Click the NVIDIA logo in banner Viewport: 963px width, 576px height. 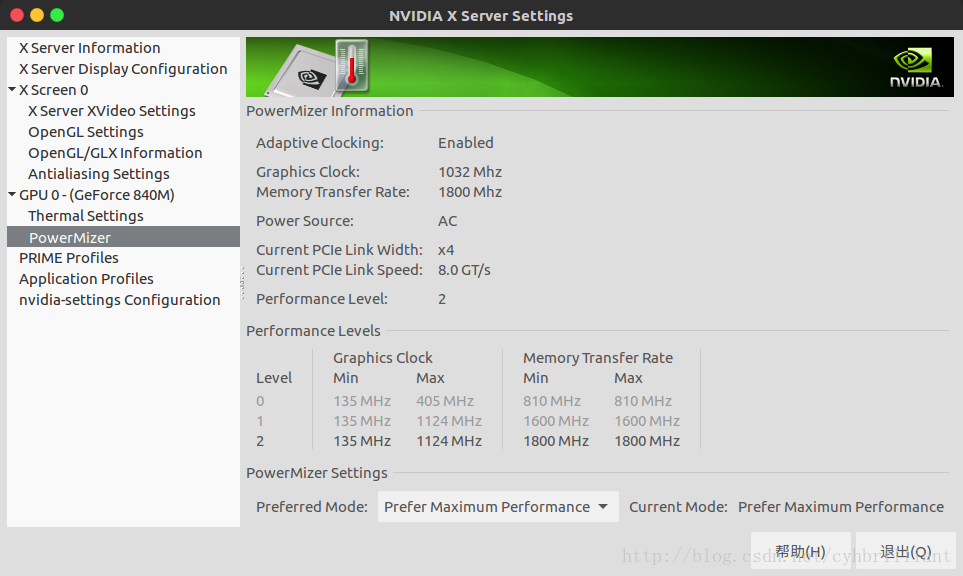point(916,68)
